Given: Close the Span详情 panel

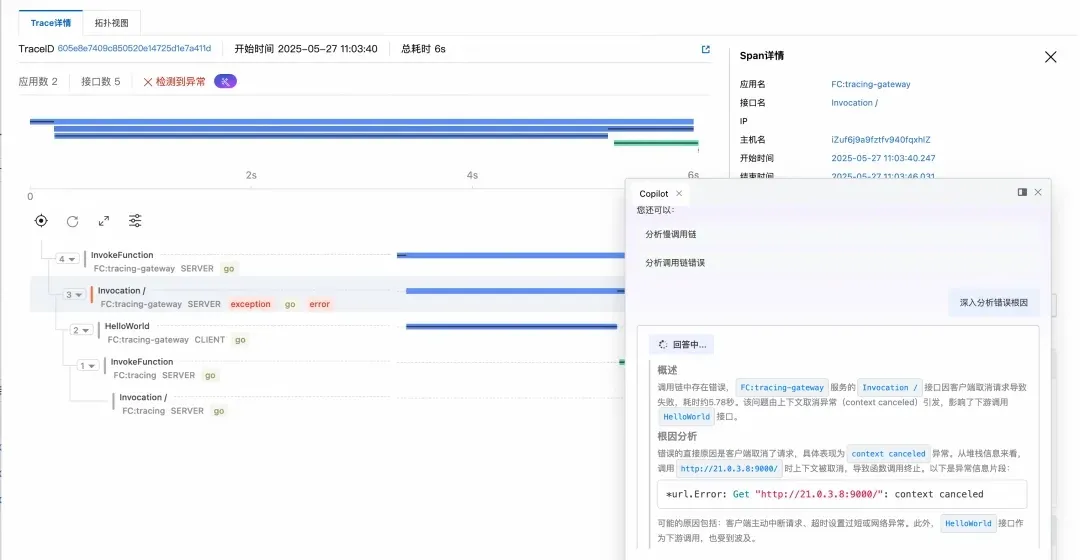Looking at the screenshot, I should pyautogui.click(x=1050, y=56).
